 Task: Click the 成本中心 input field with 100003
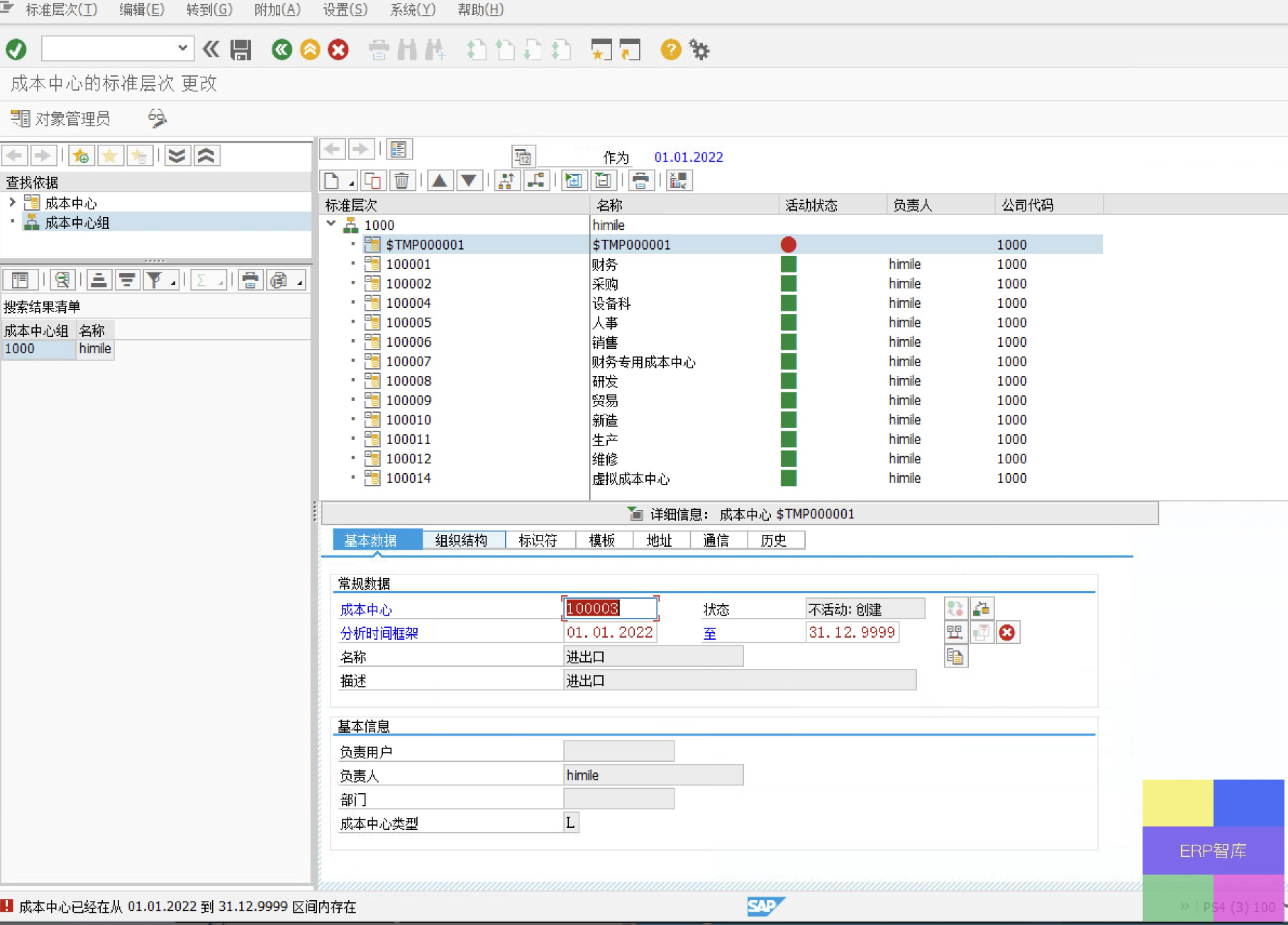[610, 609]
